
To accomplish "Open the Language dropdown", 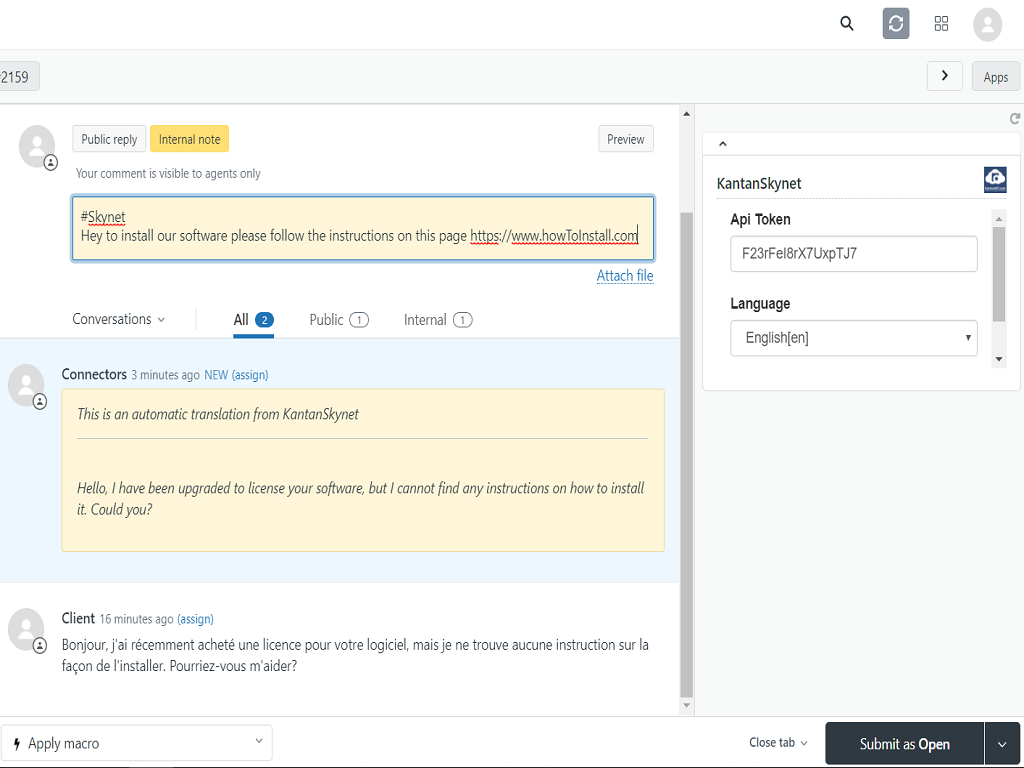I will (853, 338).
